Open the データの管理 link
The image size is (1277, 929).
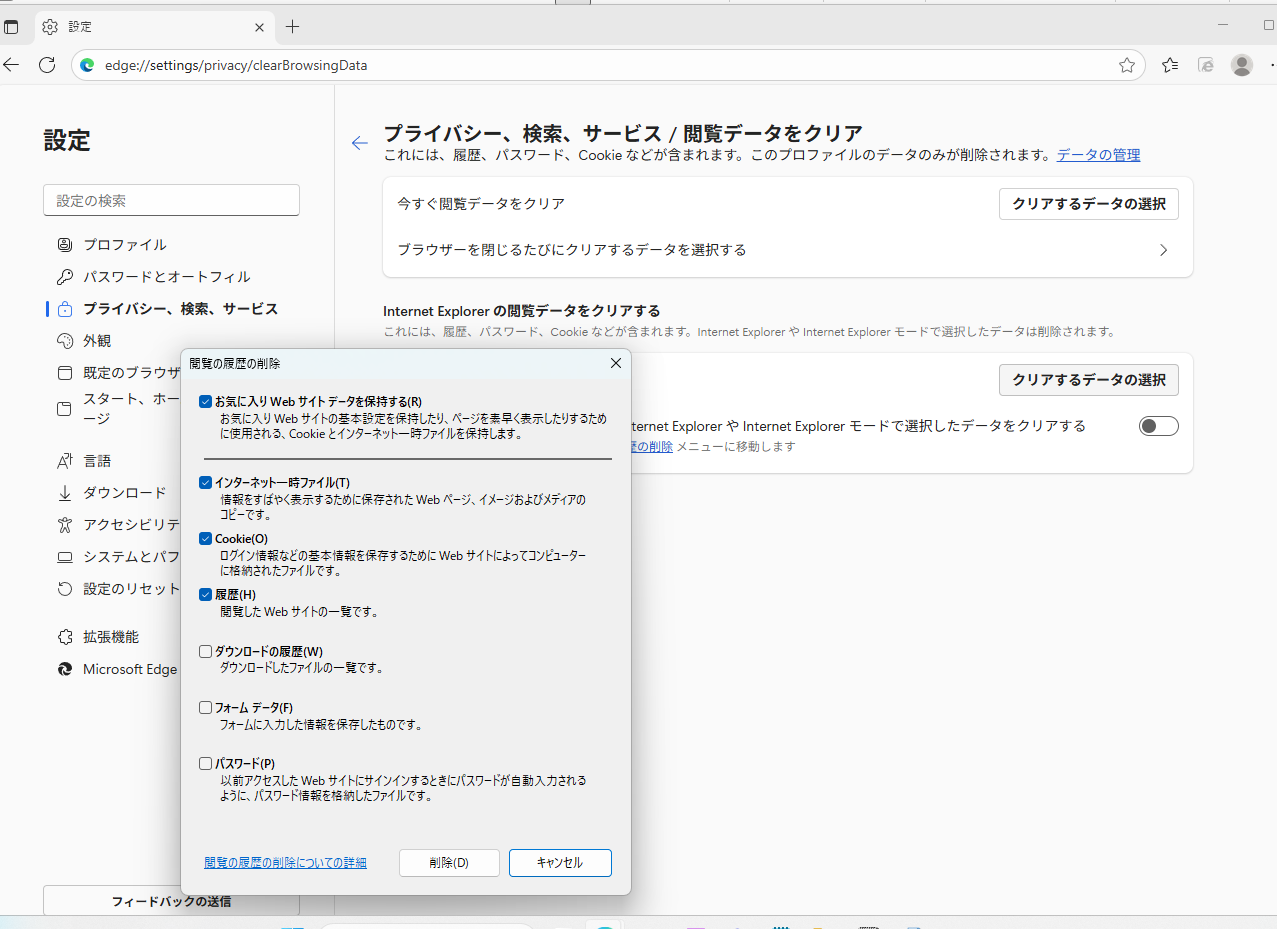[x=1098, y=155]
